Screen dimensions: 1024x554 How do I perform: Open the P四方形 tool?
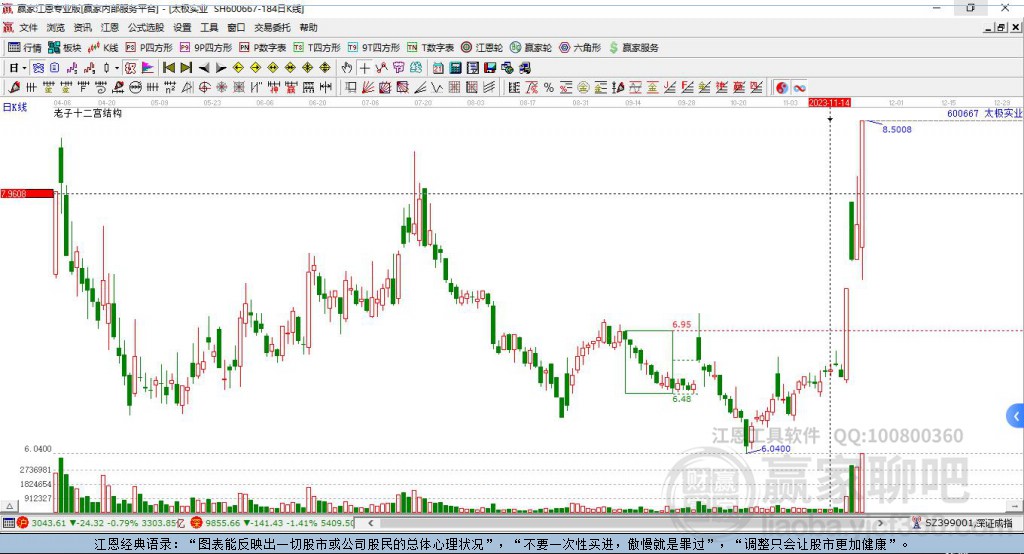pos(149,48)
